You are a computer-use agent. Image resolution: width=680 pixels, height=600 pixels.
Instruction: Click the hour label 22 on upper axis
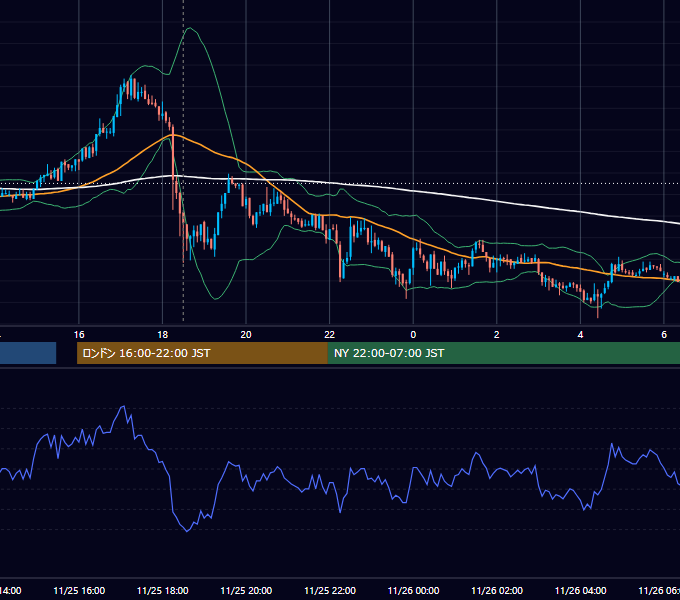pos(330,335)
